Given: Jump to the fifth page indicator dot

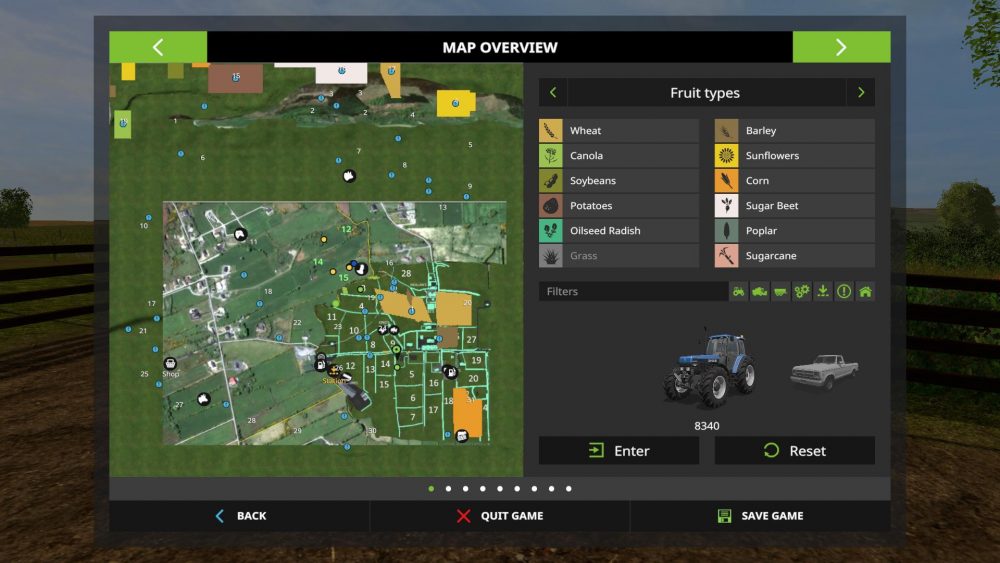Looking at the screenshot, I should [x=500, y=489].
